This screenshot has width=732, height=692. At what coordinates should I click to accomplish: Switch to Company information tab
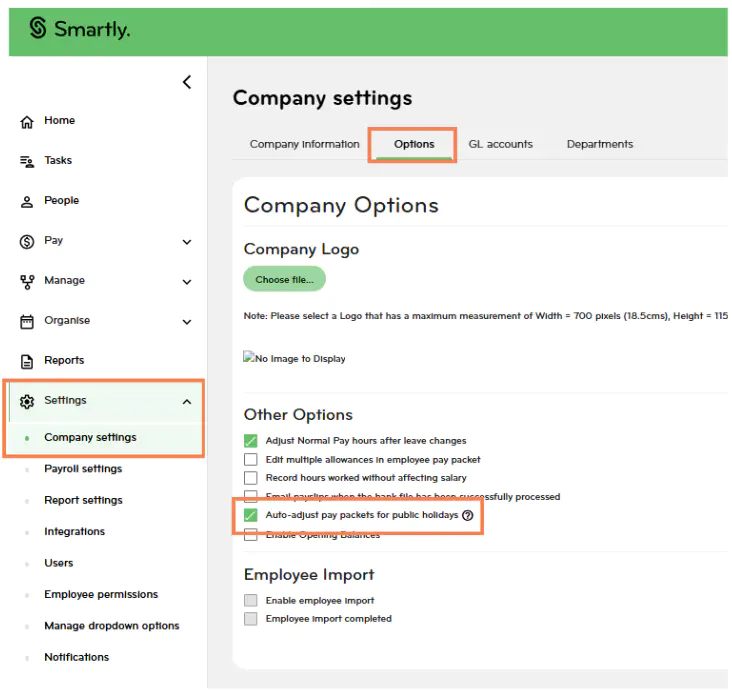click(x=304, y=144)
